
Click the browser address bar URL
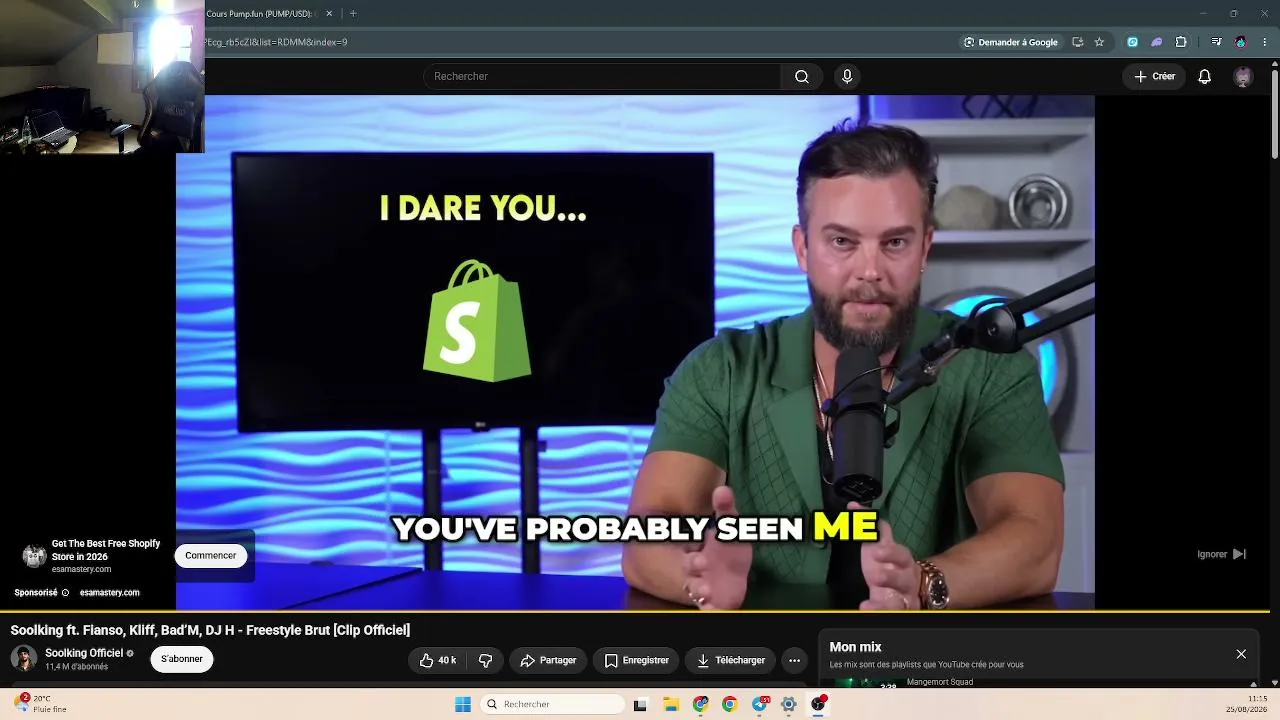(x=276, y=42)
